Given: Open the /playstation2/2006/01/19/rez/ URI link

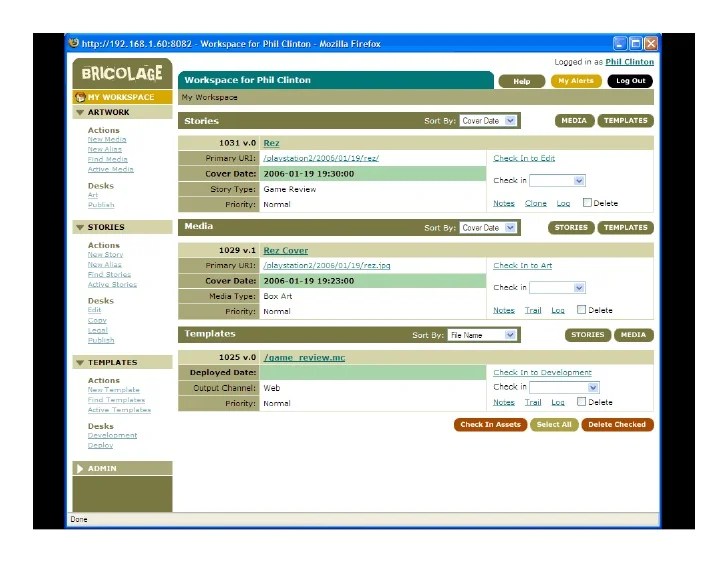Looking at the screenshot, I should 321,158.
